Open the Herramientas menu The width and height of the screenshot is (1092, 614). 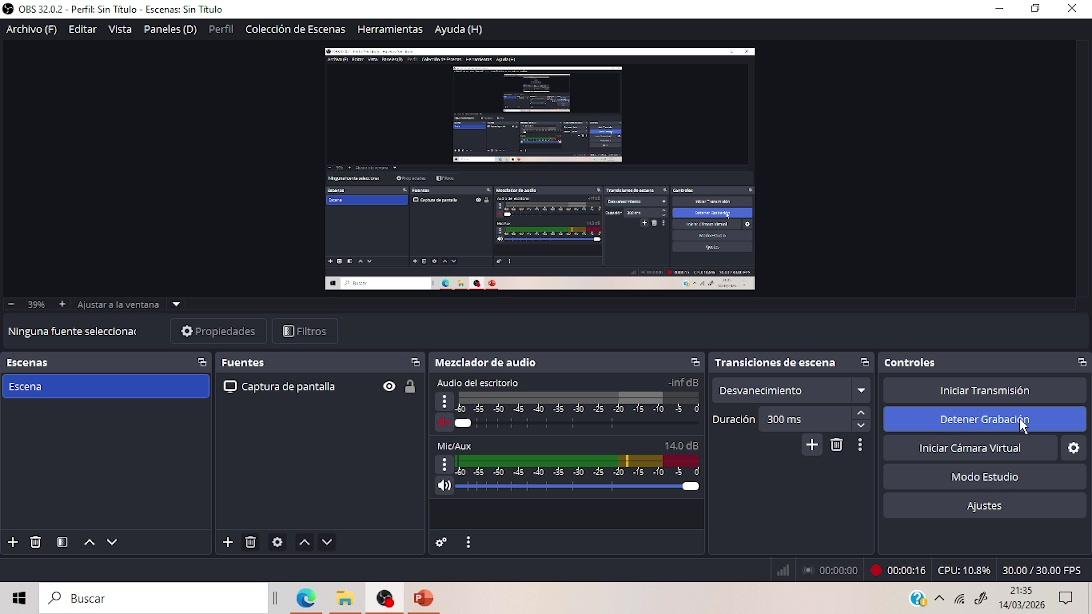tap(389, 30)
